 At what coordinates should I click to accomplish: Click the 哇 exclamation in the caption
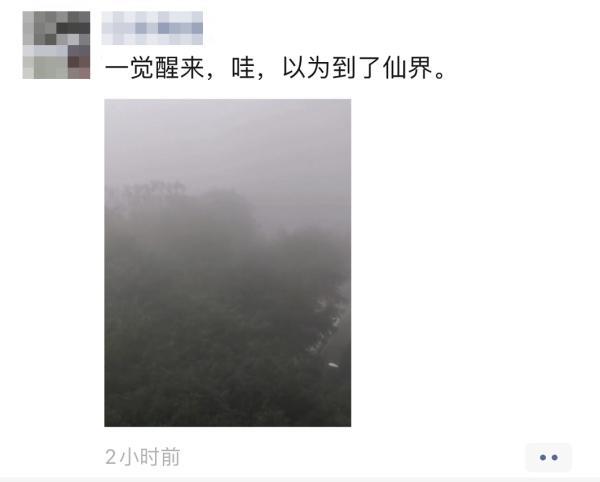(x=243, y=68)
